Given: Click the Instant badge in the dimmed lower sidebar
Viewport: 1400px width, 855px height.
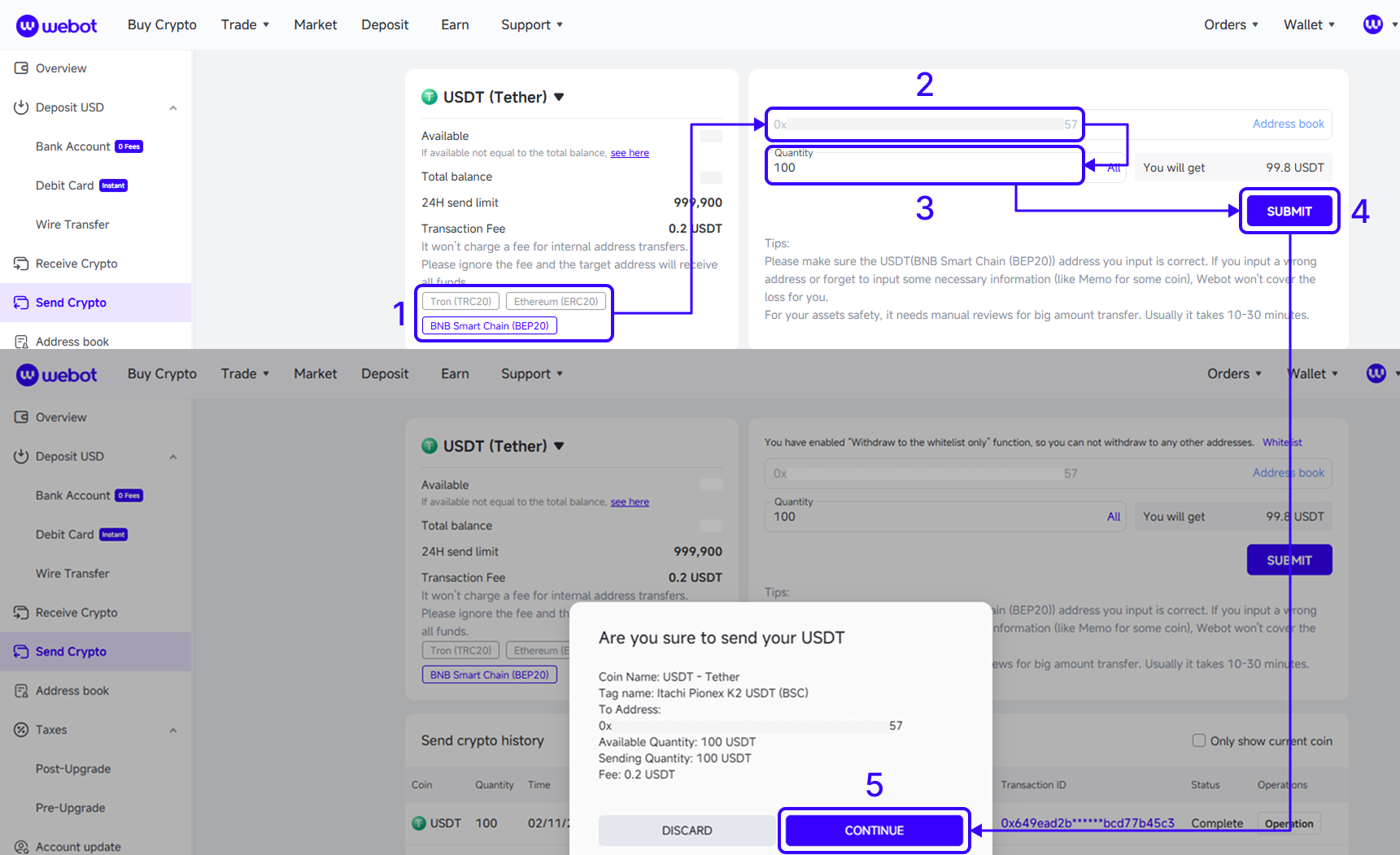Looking at the screenshot, I should tap(114, 534).
